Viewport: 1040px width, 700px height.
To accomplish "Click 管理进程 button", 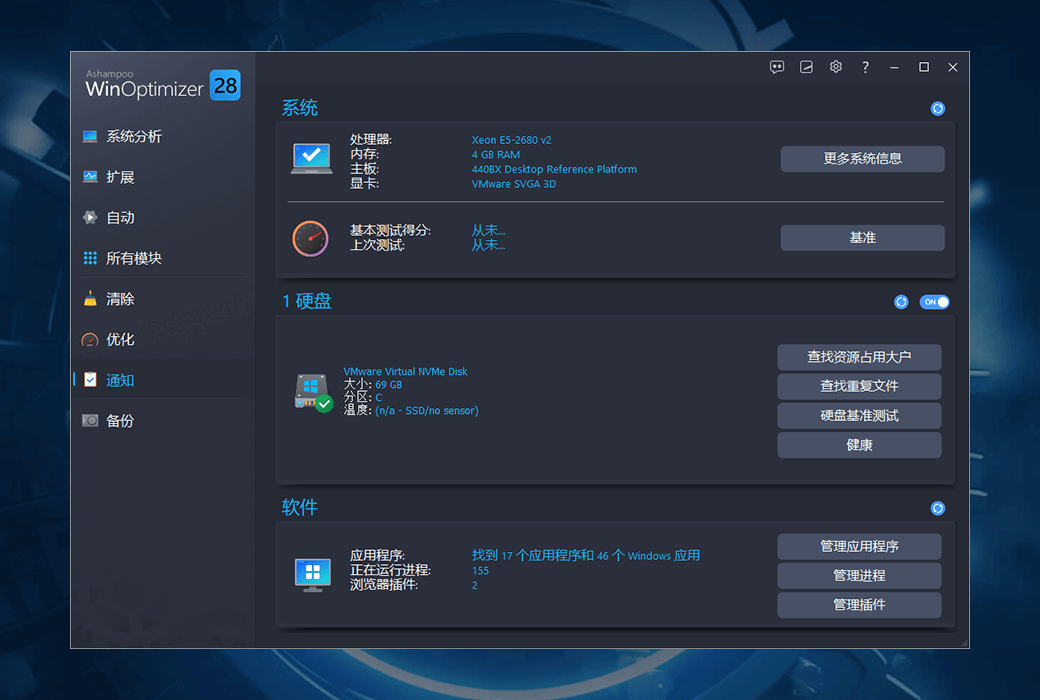I will (859, 576).
